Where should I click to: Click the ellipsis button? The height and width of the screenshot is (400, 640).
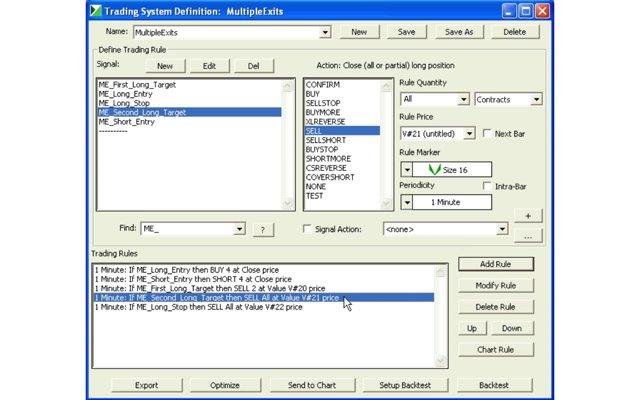[x=528, y=236]
